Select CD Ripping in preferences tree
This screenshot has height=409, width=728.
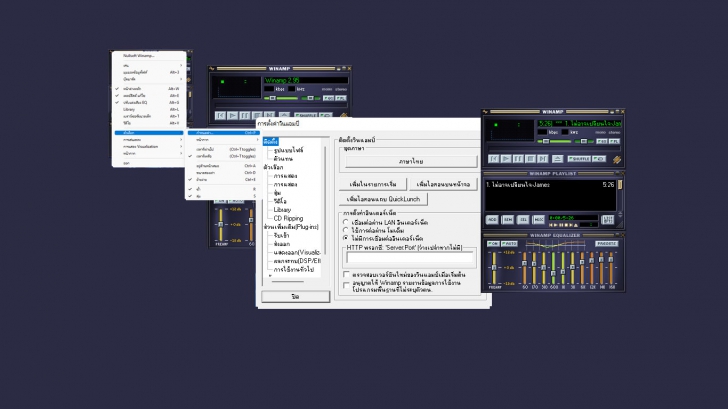point(288,218)
